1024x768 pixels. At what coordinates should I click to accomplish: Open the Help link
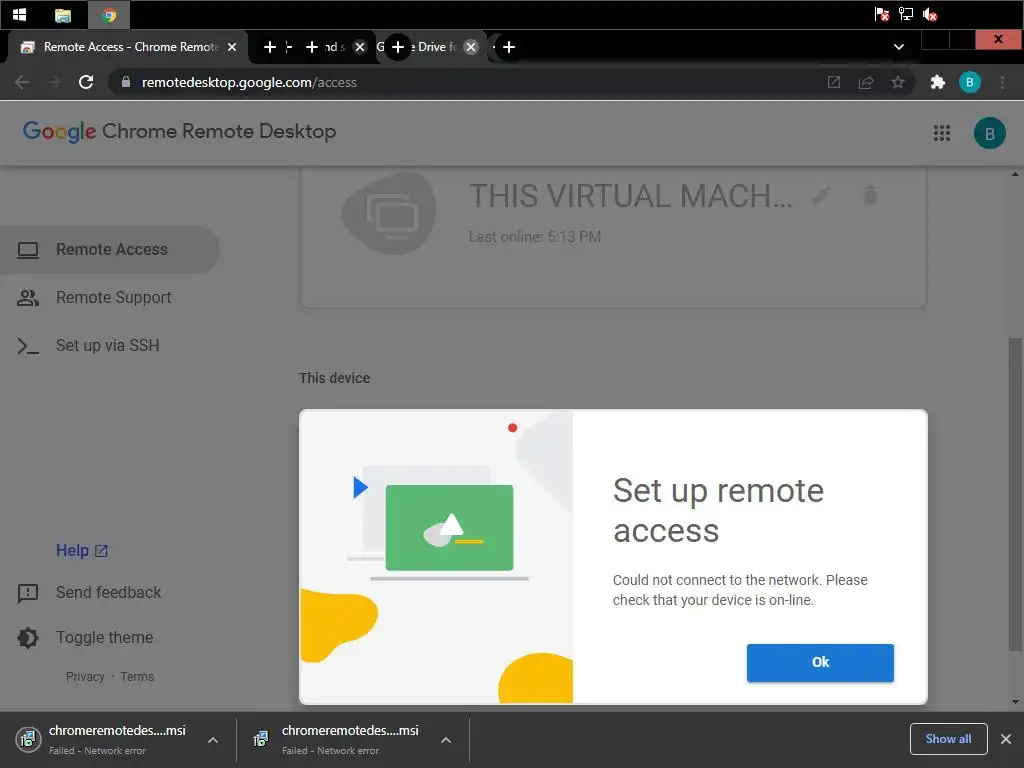(82, 551)
